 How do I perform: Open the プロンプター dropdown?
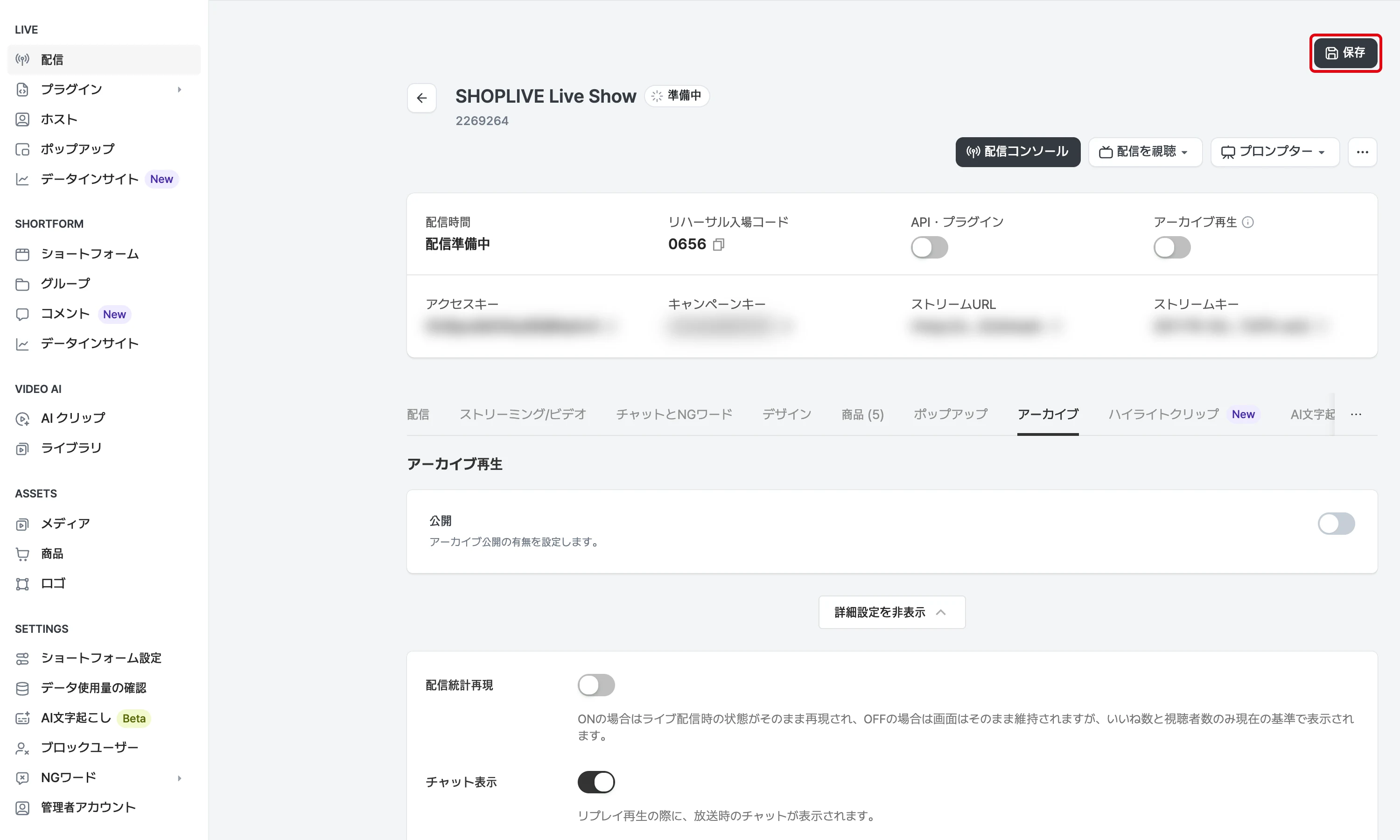[x=1274, y=152]
